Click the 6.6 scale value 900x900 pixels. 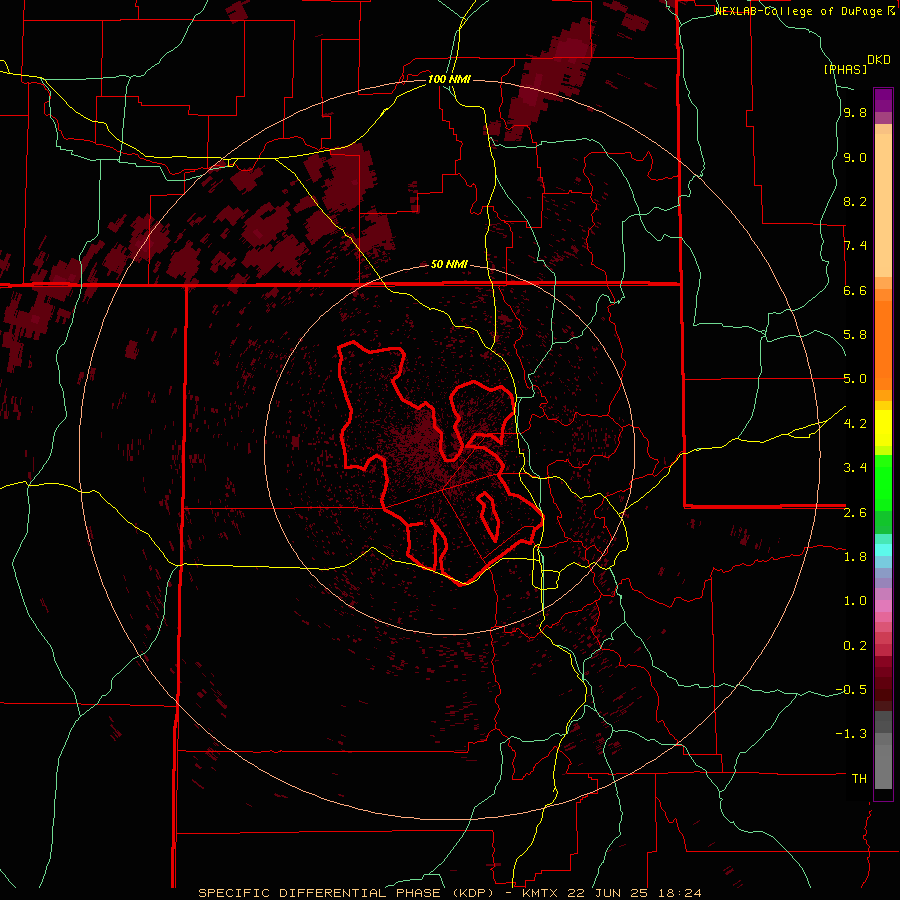[x=855, y=291]
